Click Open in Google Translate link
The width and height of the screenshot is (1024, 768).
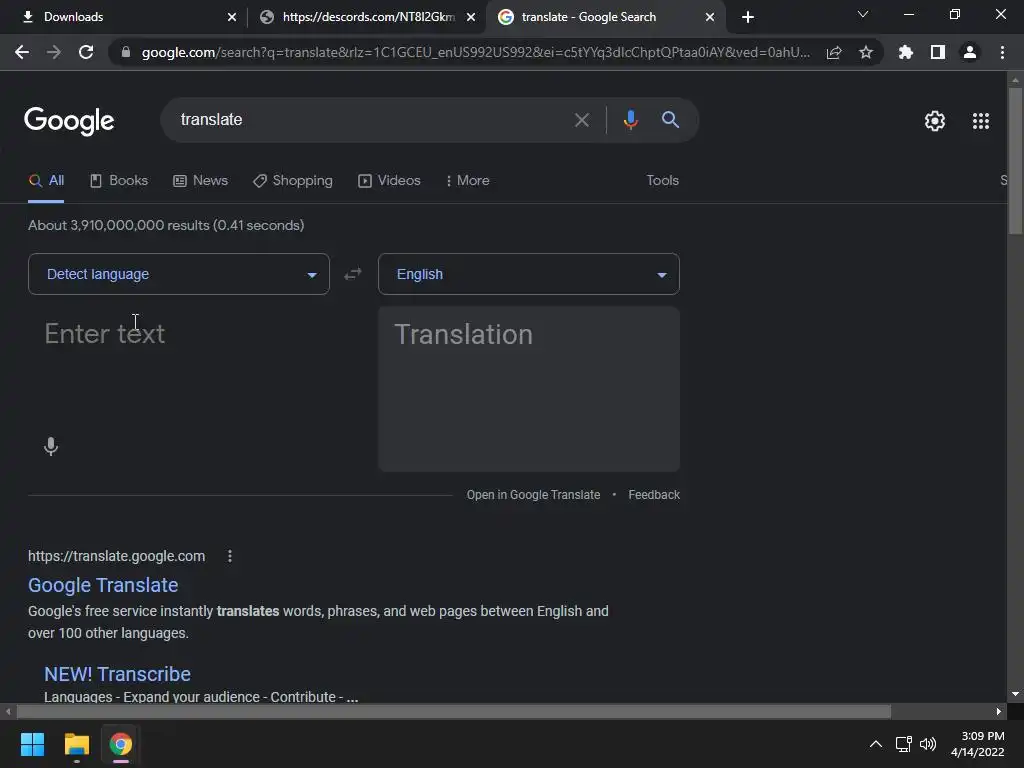click(533, 495)
